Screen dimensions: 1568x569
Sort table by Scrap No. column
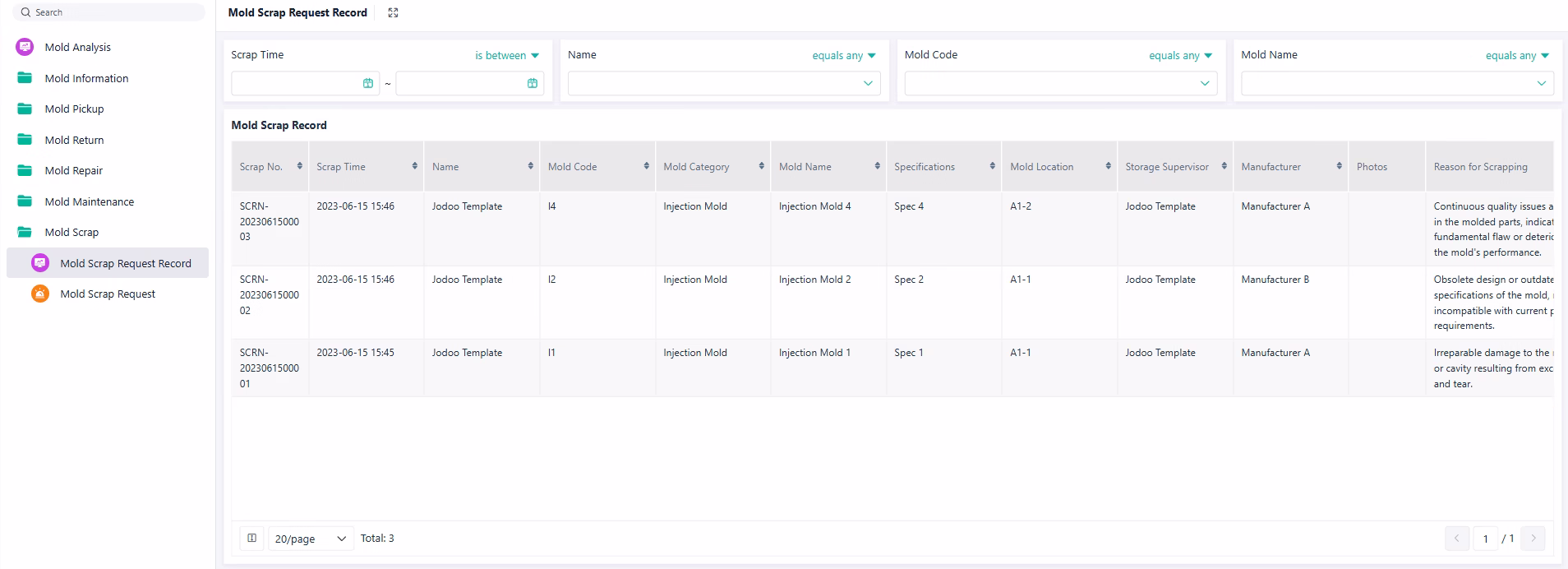(299, 166)
